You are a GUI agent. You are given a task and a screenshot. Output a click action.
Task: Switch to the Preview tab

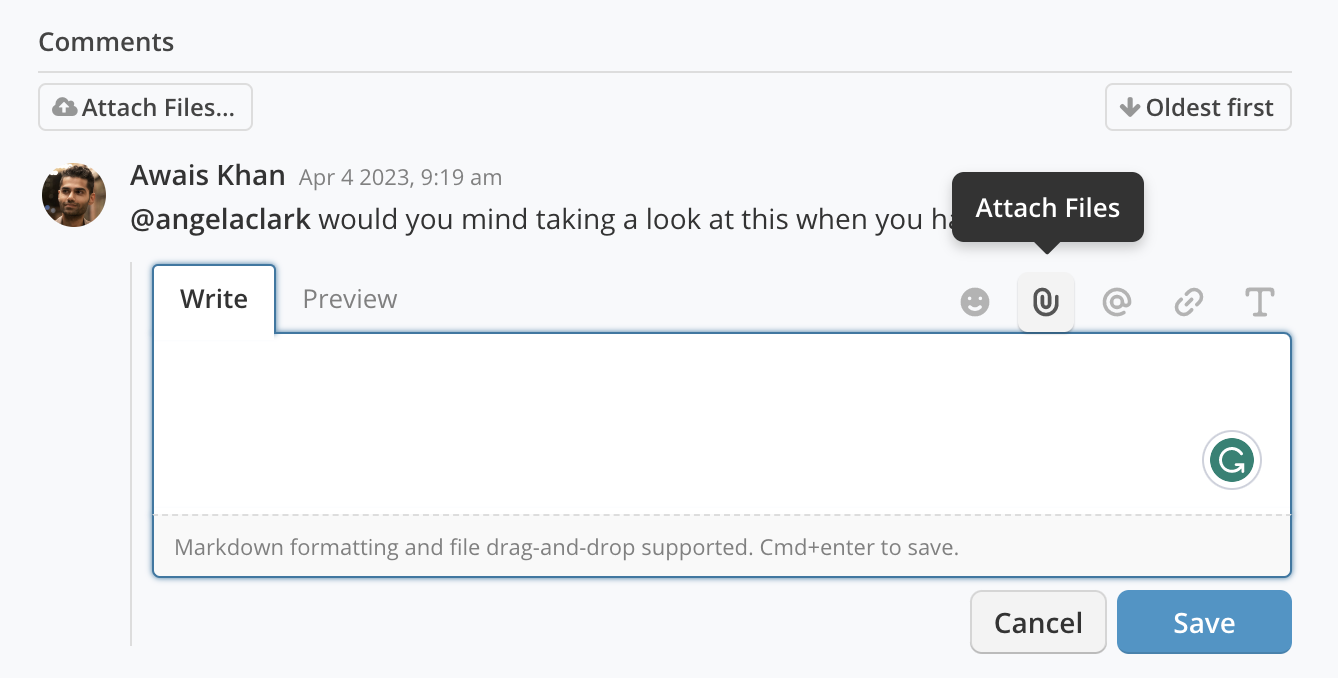click(350, 299)
